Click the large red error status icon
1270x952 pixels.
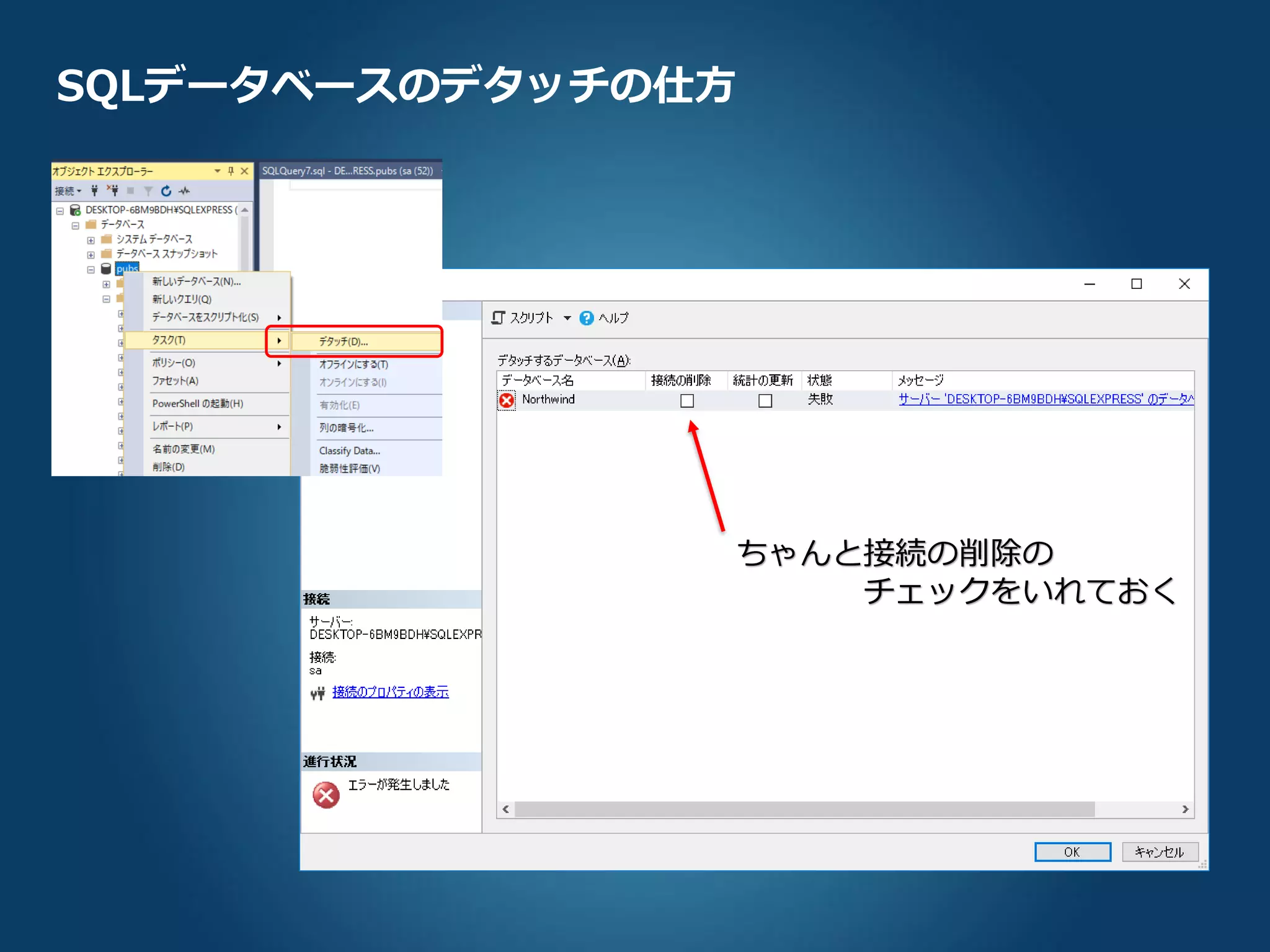point(326,795)
